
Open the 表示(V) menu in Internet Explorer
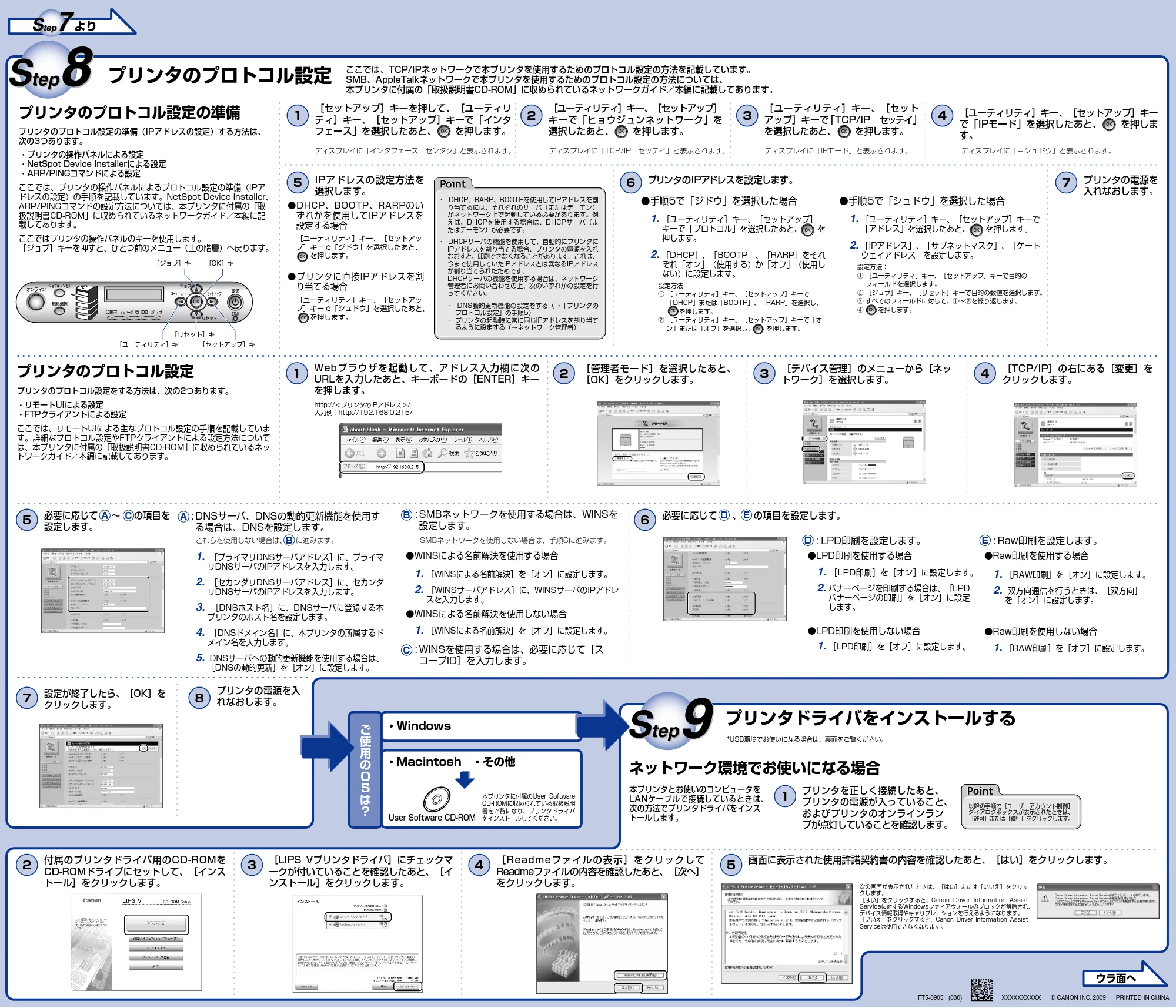tap(404, 440)
